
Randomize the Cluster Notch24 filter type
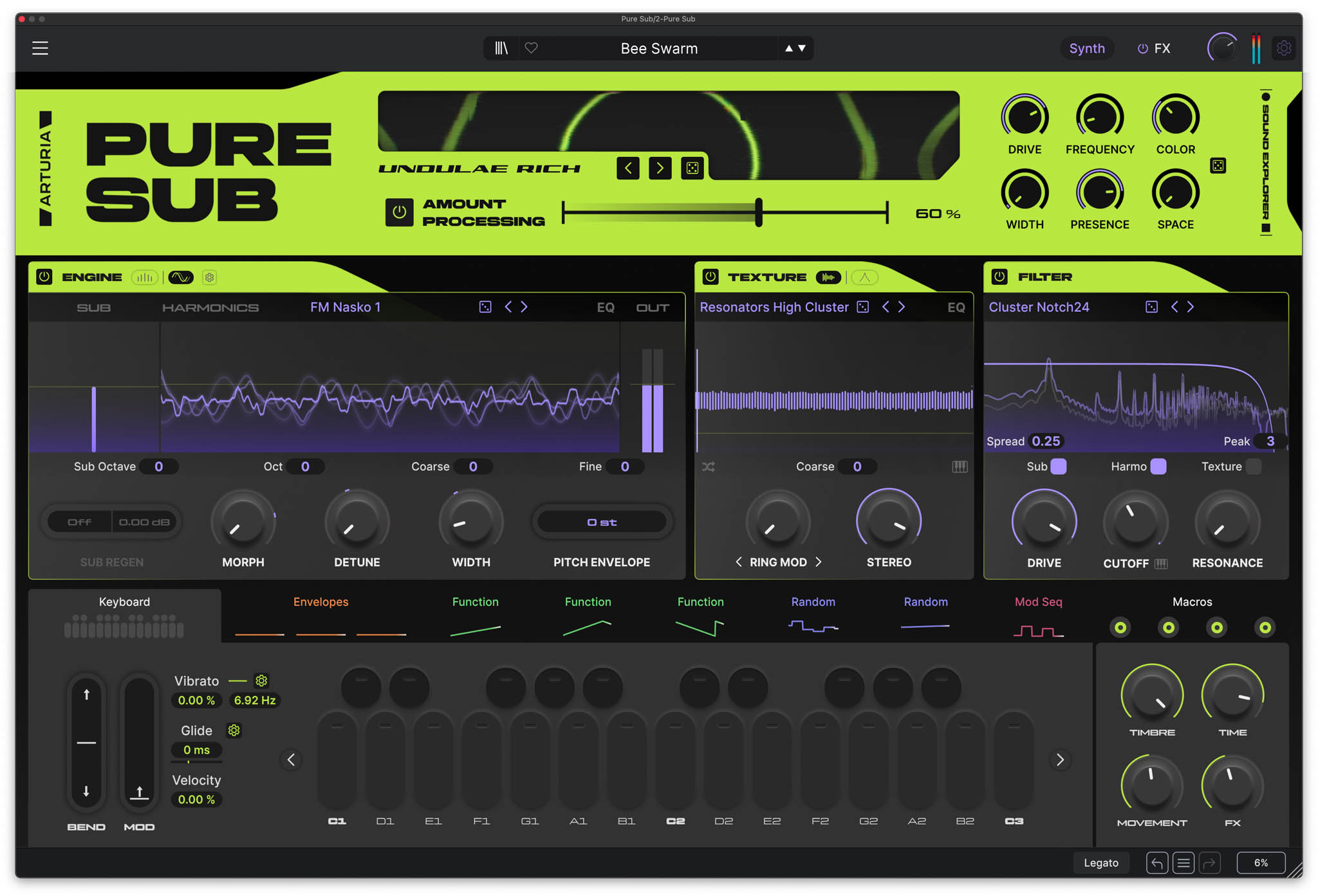tap(1151, 307)
